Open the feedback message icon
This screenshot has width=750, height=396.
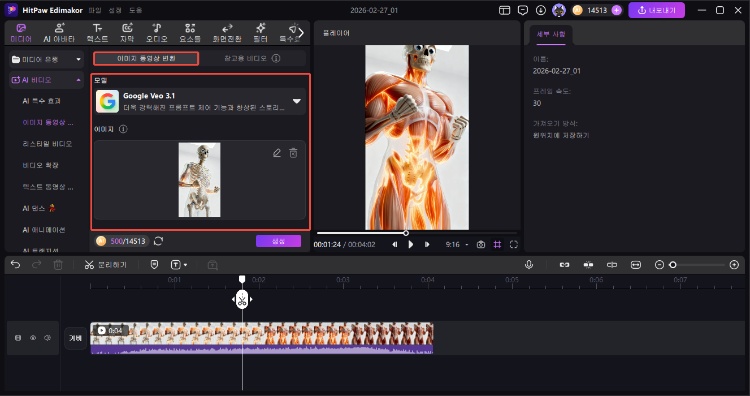click(x=523, y=10)
